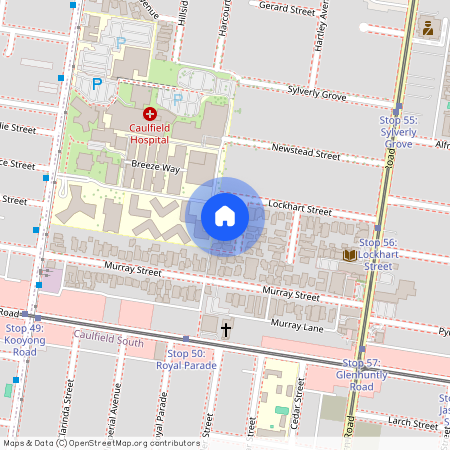Image resolution: width=450 pixels, height=450 pixels.
Task: Click the Murray Lane street label
Action: click(x=297, y=326)
